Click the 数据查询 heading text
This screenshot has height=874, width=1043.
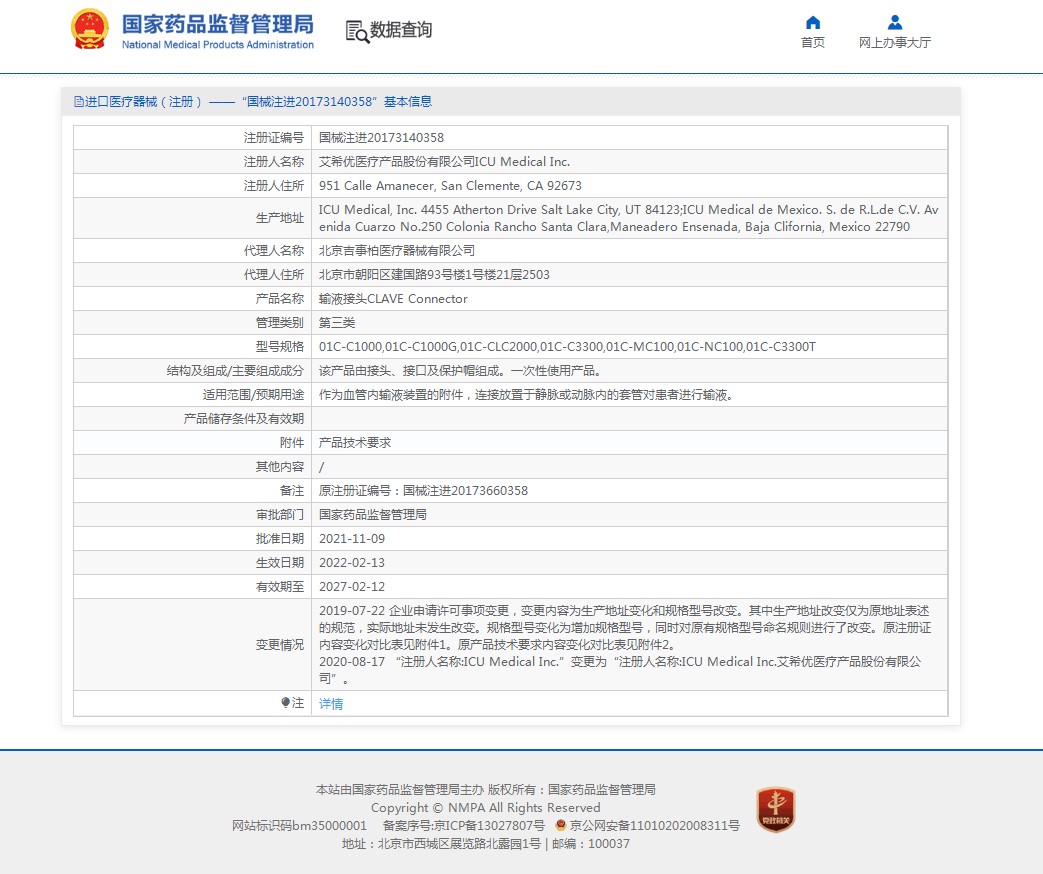tap(401, 30)
